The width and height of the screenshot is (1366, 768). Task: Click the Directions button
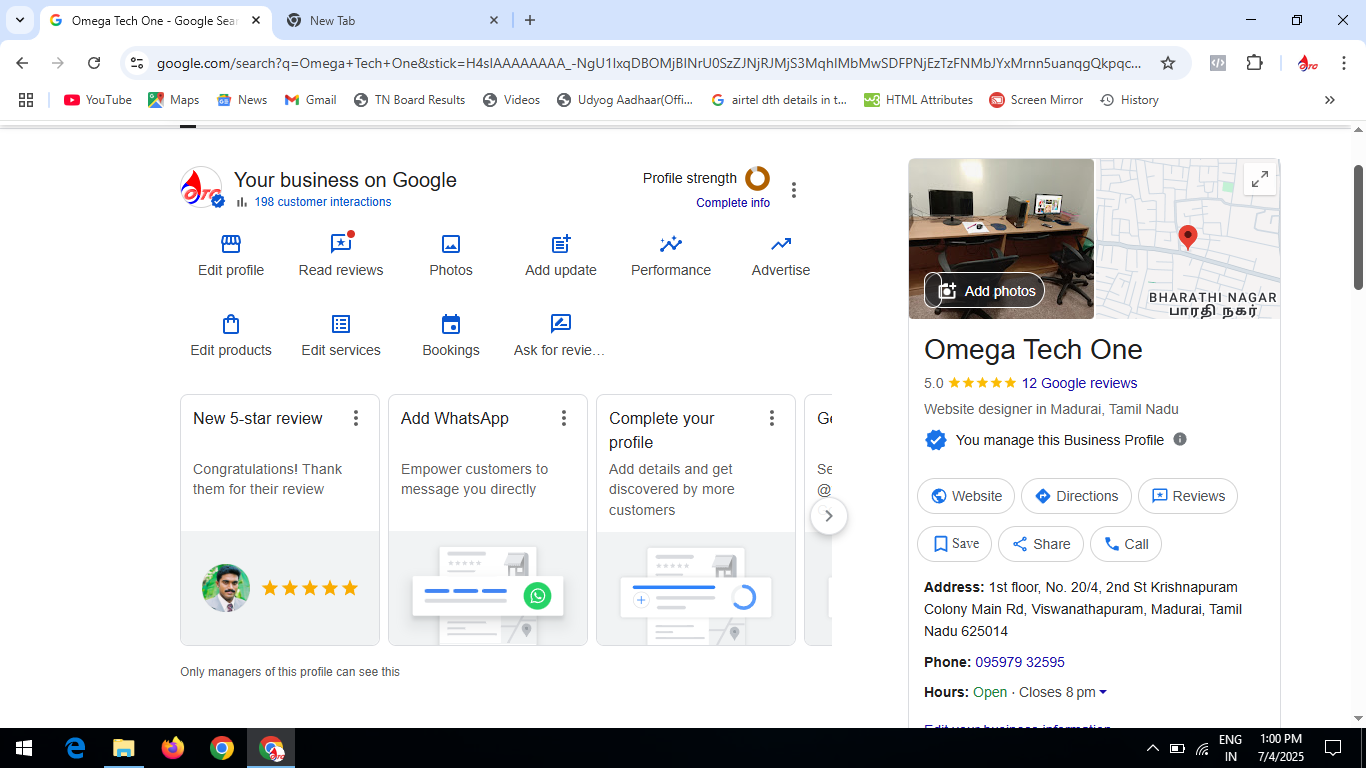point(1076,496)
